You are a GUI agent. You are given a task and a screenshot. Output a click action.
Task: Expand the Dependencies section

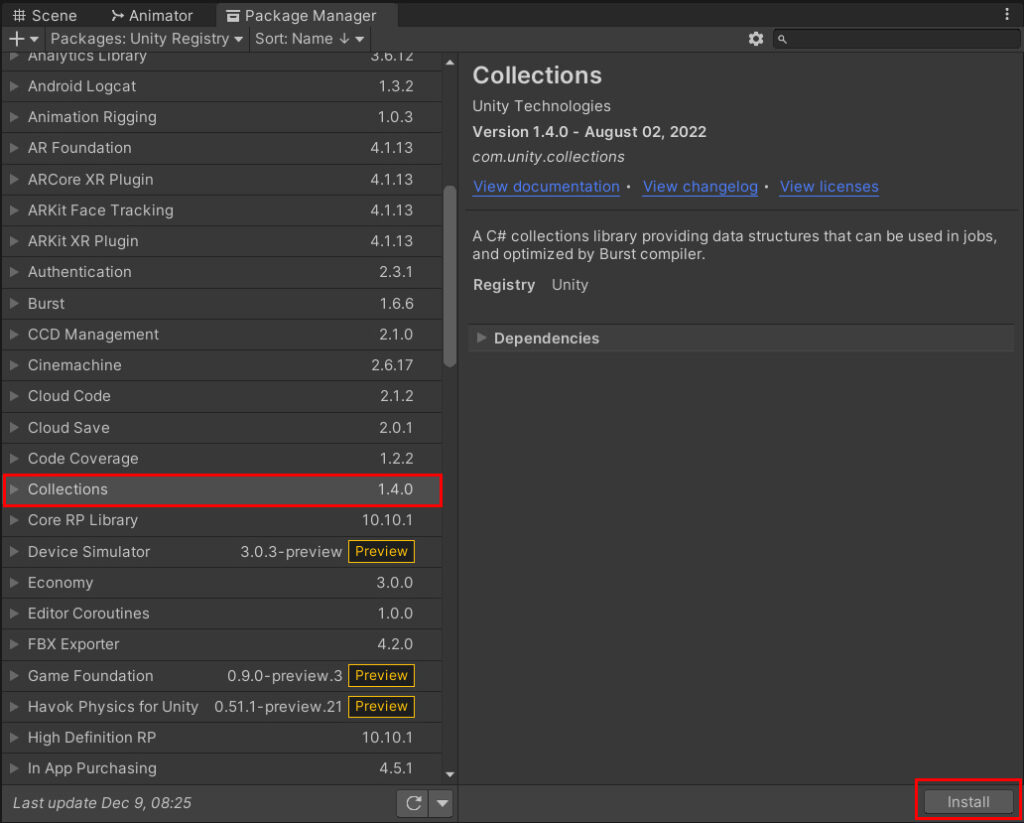click(x=482, y=338)
